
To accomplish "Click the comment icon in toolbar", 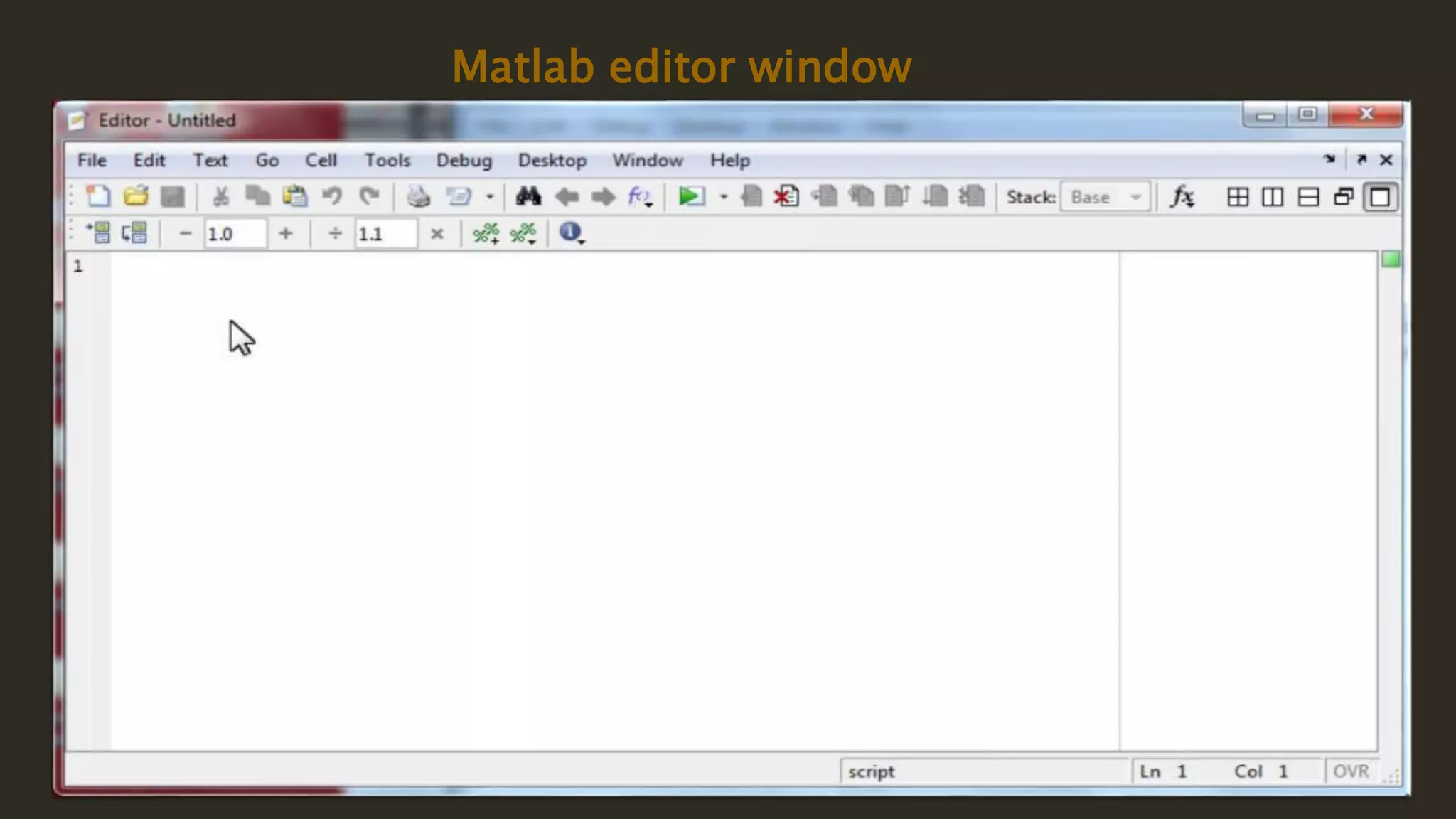I will [459, 196].
